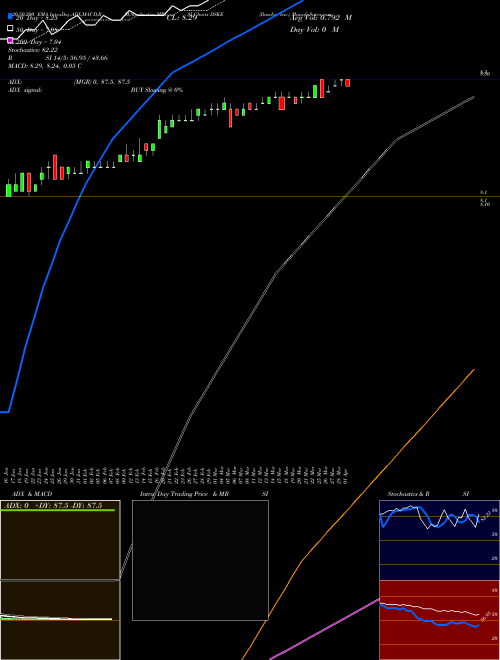Click the '(MGR) 0, 87.5, 87.5' ADX values
This screenshot has height=660, width=500.
click(102, 82)
